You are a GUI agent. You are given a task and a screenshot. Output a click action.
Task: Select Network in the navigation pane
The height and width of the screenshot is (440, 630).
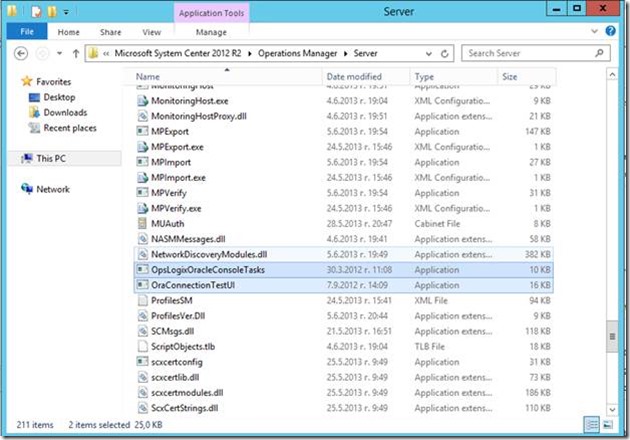click(52, 189)
